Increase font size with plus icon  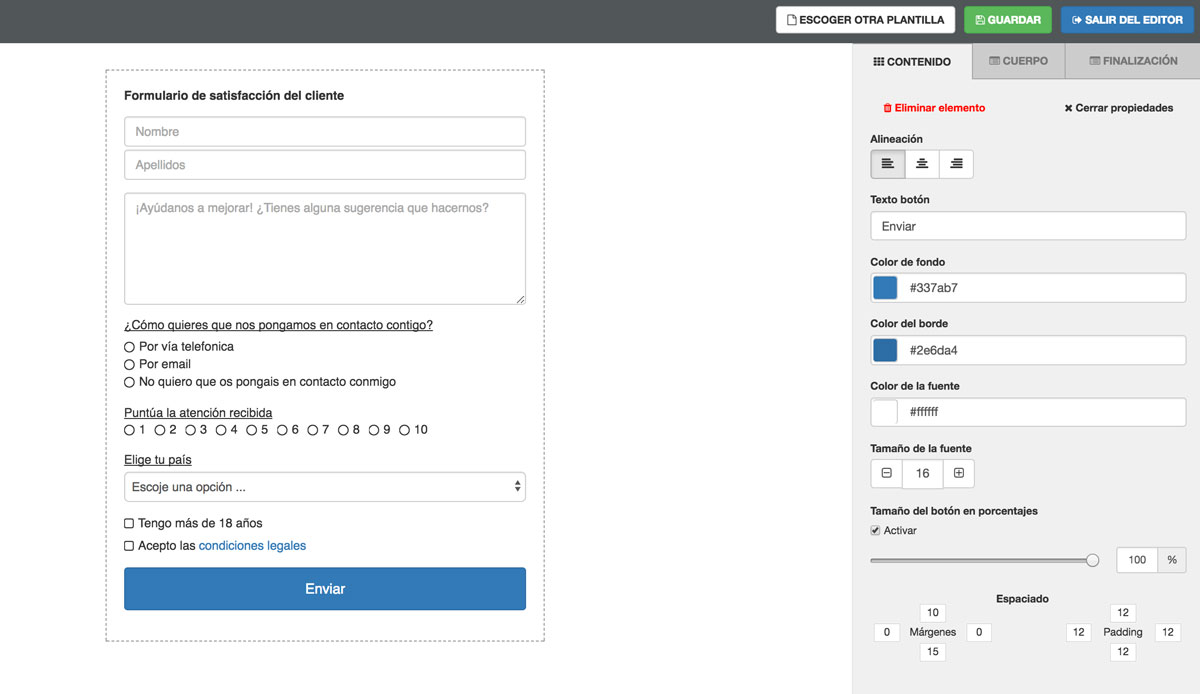coord(958,473)
